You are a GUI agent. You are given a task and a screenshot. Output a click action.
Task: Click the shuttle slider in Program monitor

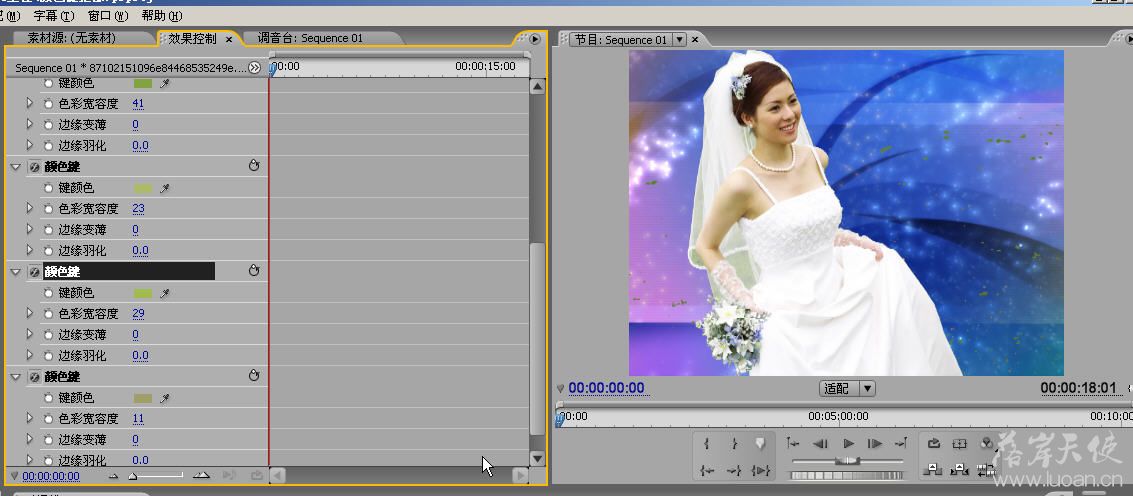[x=847, y=461]
